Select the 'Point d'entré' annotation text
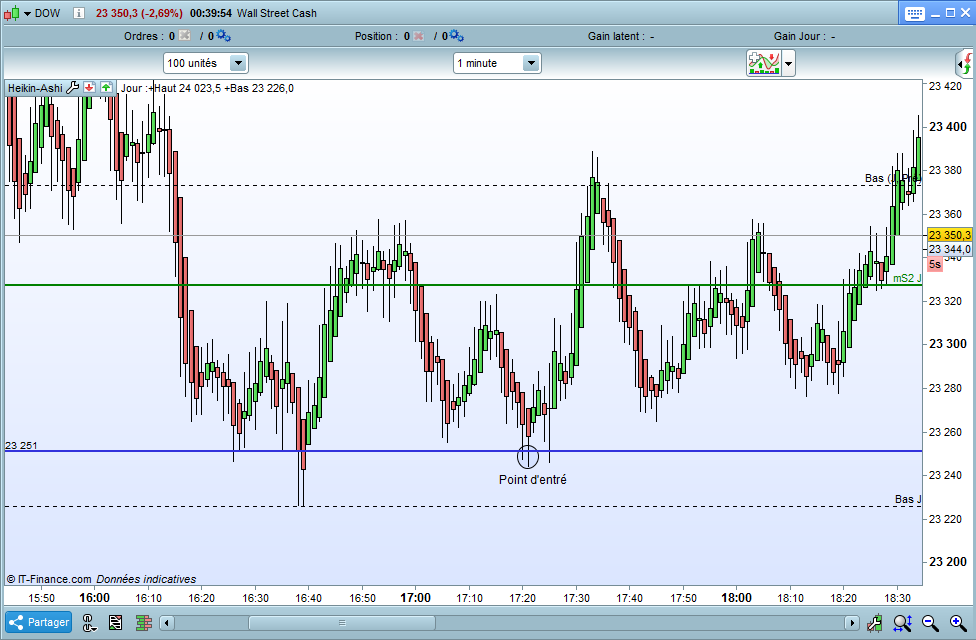 click(x=533, y=479)
